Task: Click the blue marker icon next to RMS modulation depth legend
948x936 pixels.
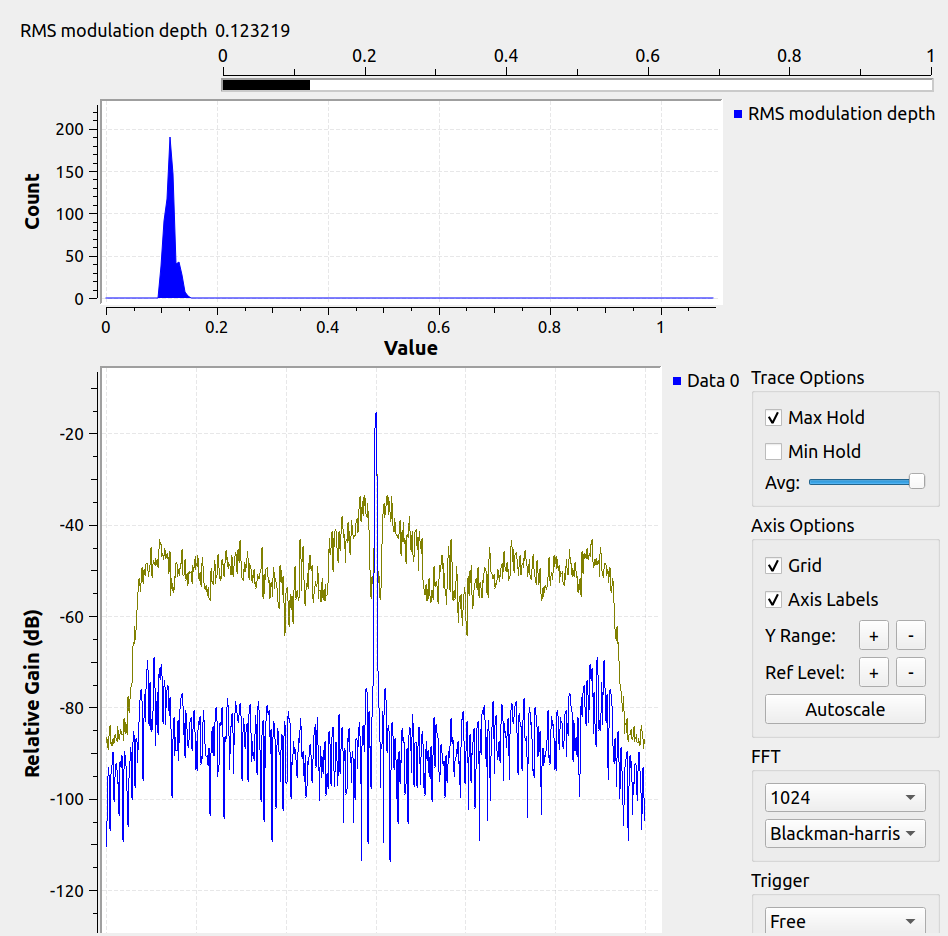Action: (737, 113)
